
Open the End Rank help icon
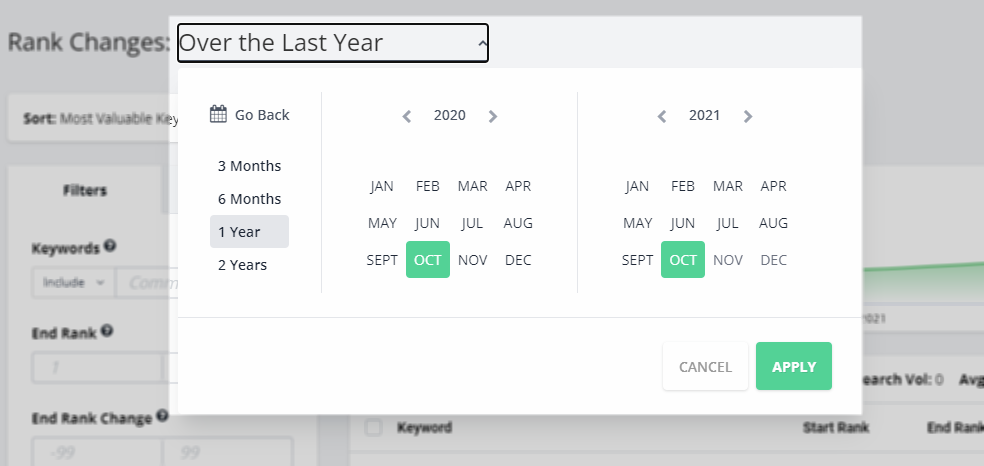107,330
